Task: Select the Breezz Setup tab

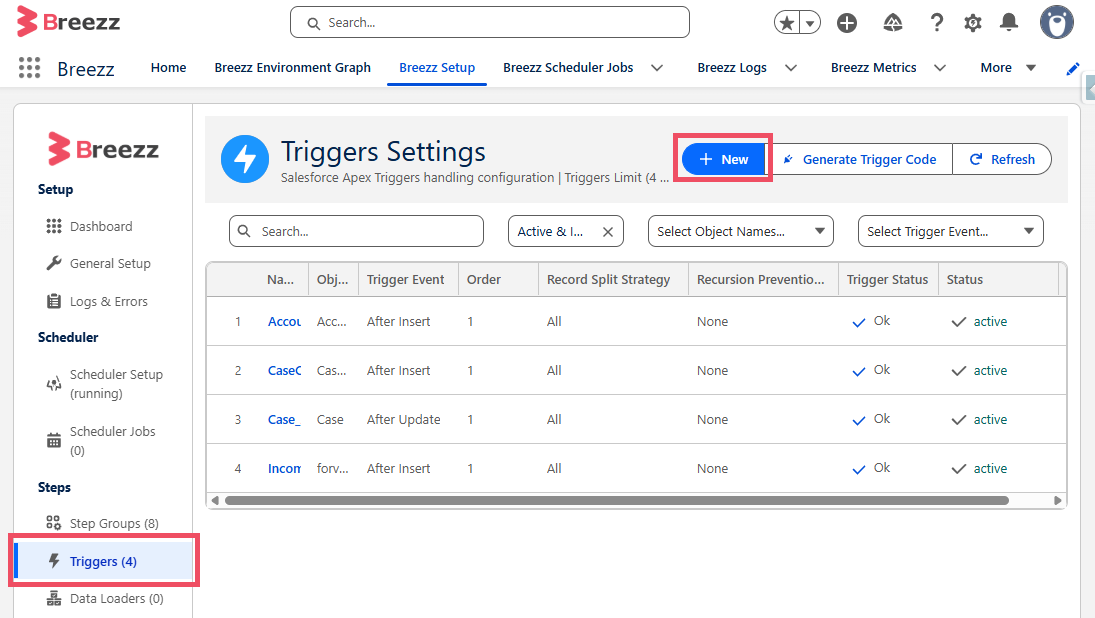Action: tap(437, 68)
